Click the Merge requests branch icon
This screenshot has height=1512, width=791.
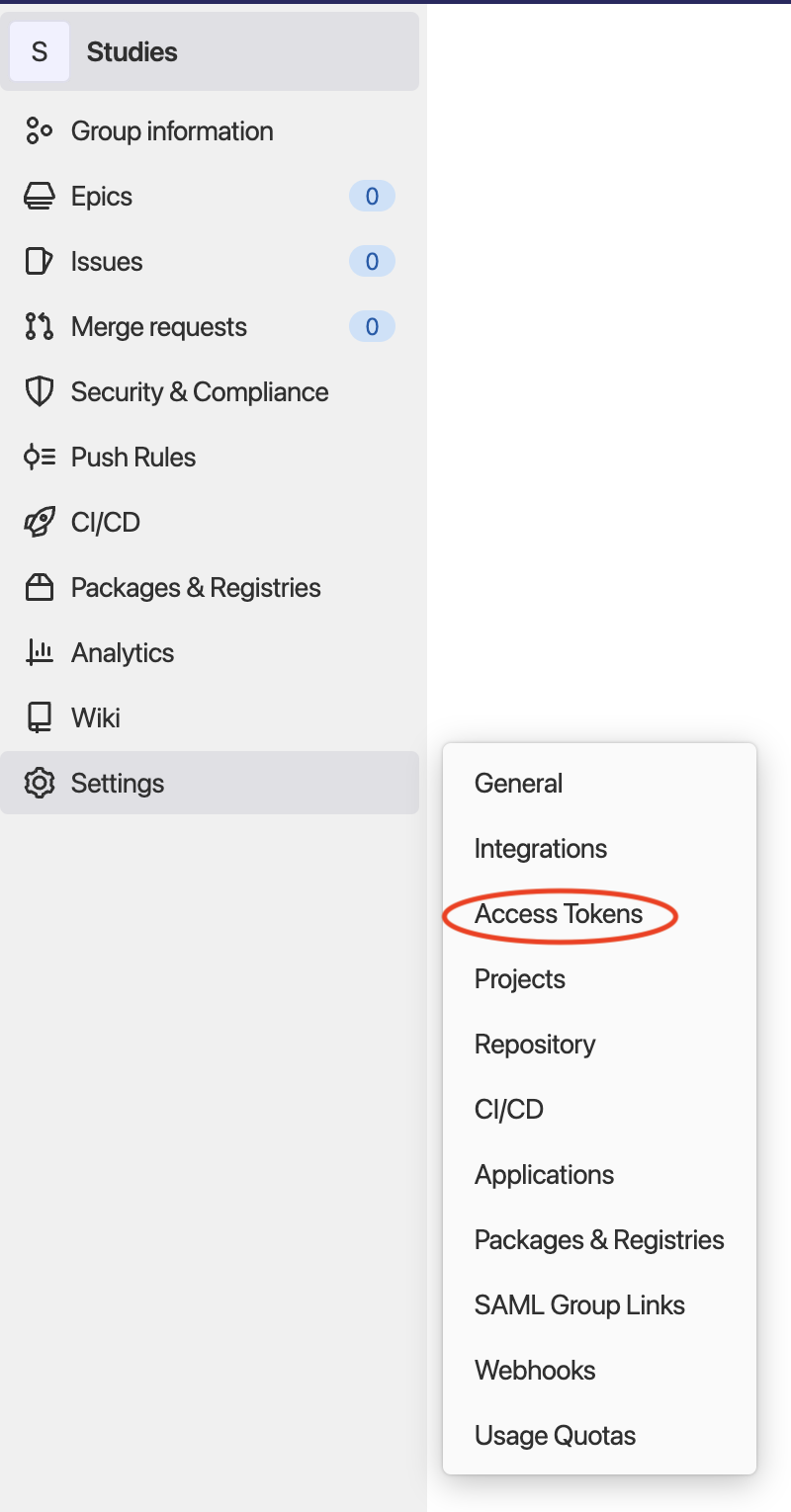coord(39,326)
